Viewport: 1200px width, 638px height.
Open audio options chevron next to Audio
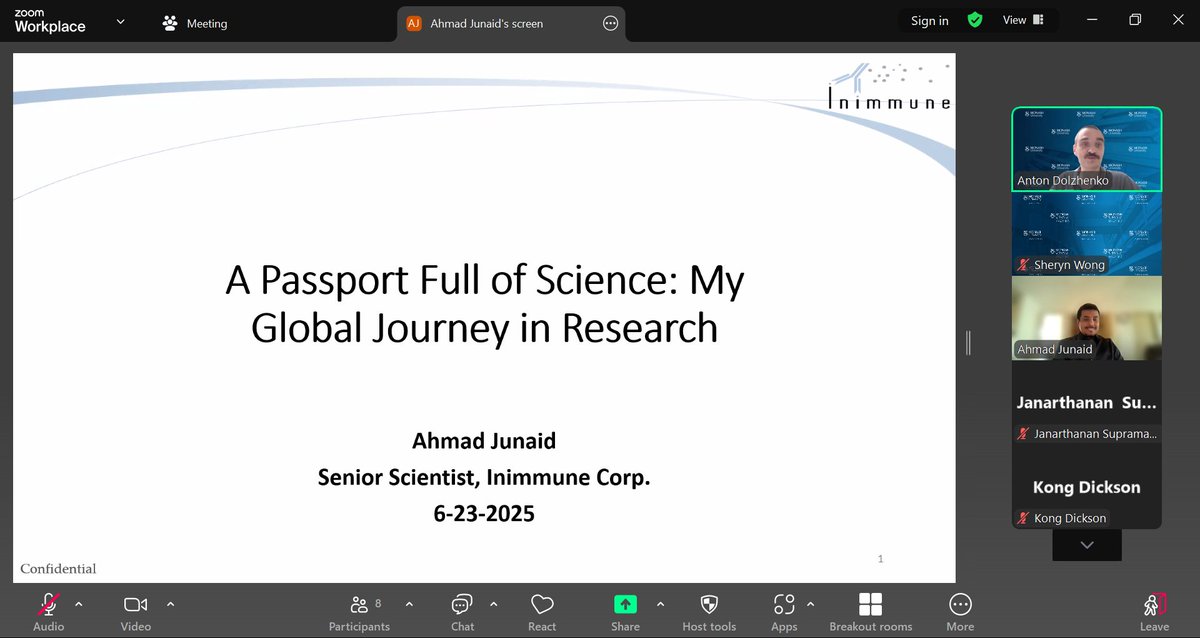point(79,604)
